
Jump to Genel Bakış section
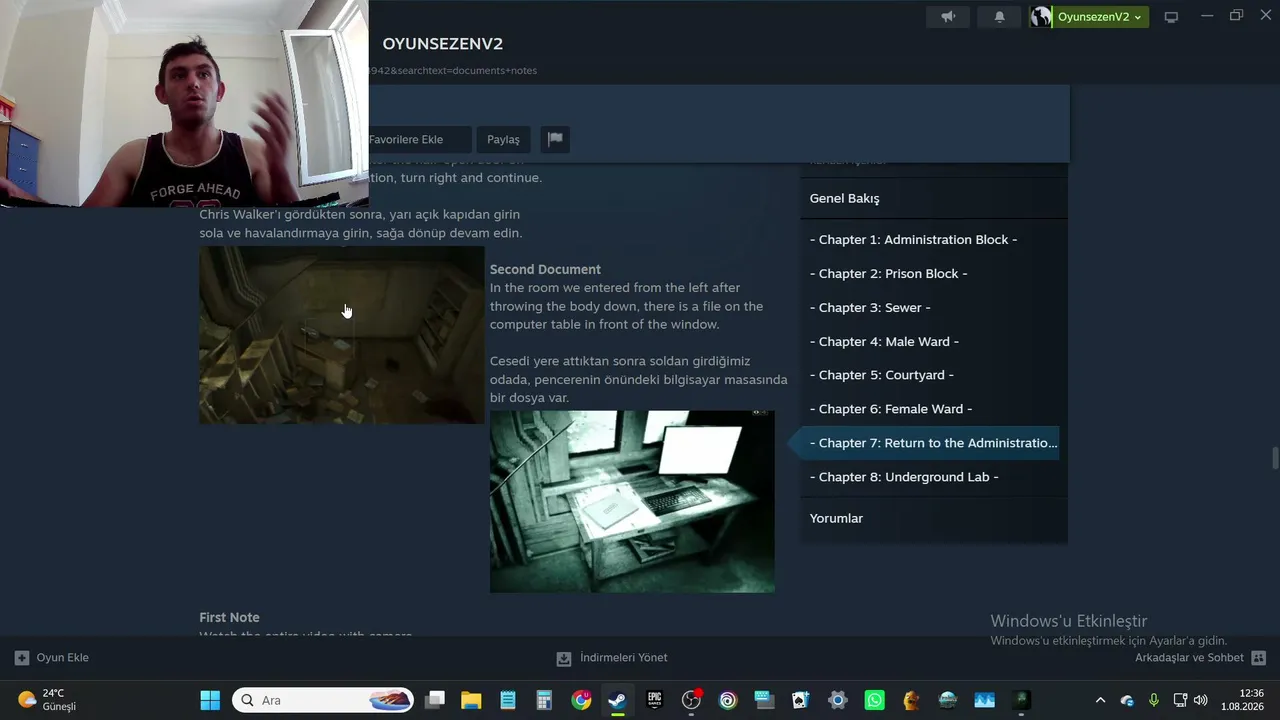(x=845, y=198)
